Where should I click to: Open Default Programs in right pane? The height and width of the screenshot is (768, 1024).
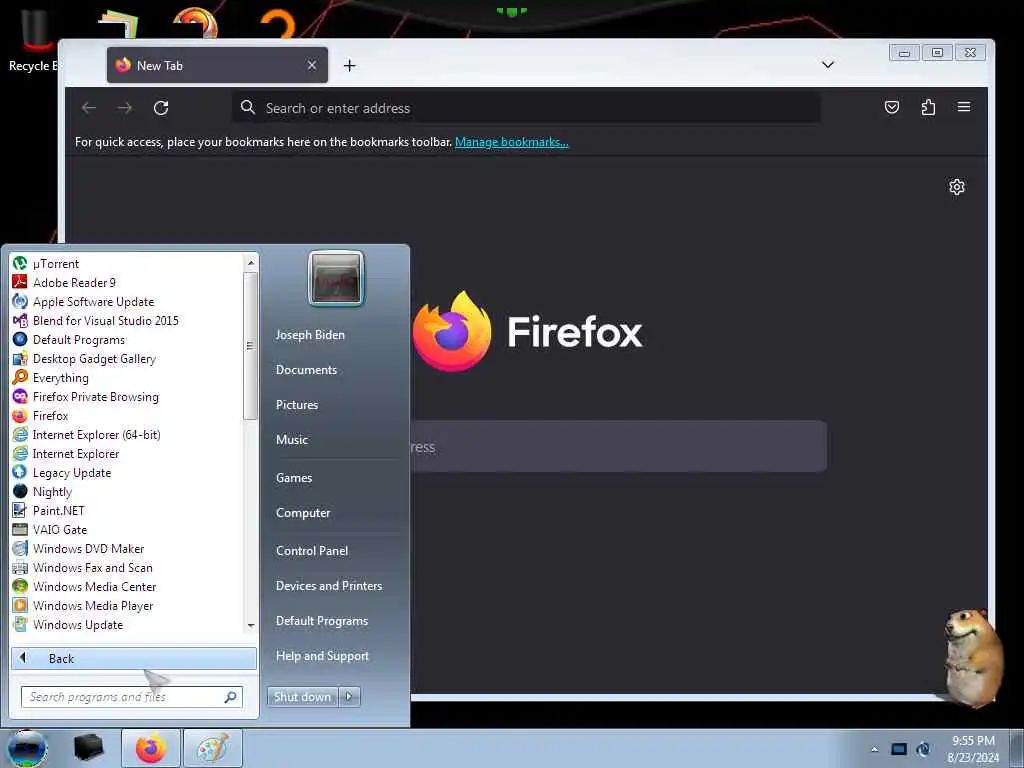[322, 621]
